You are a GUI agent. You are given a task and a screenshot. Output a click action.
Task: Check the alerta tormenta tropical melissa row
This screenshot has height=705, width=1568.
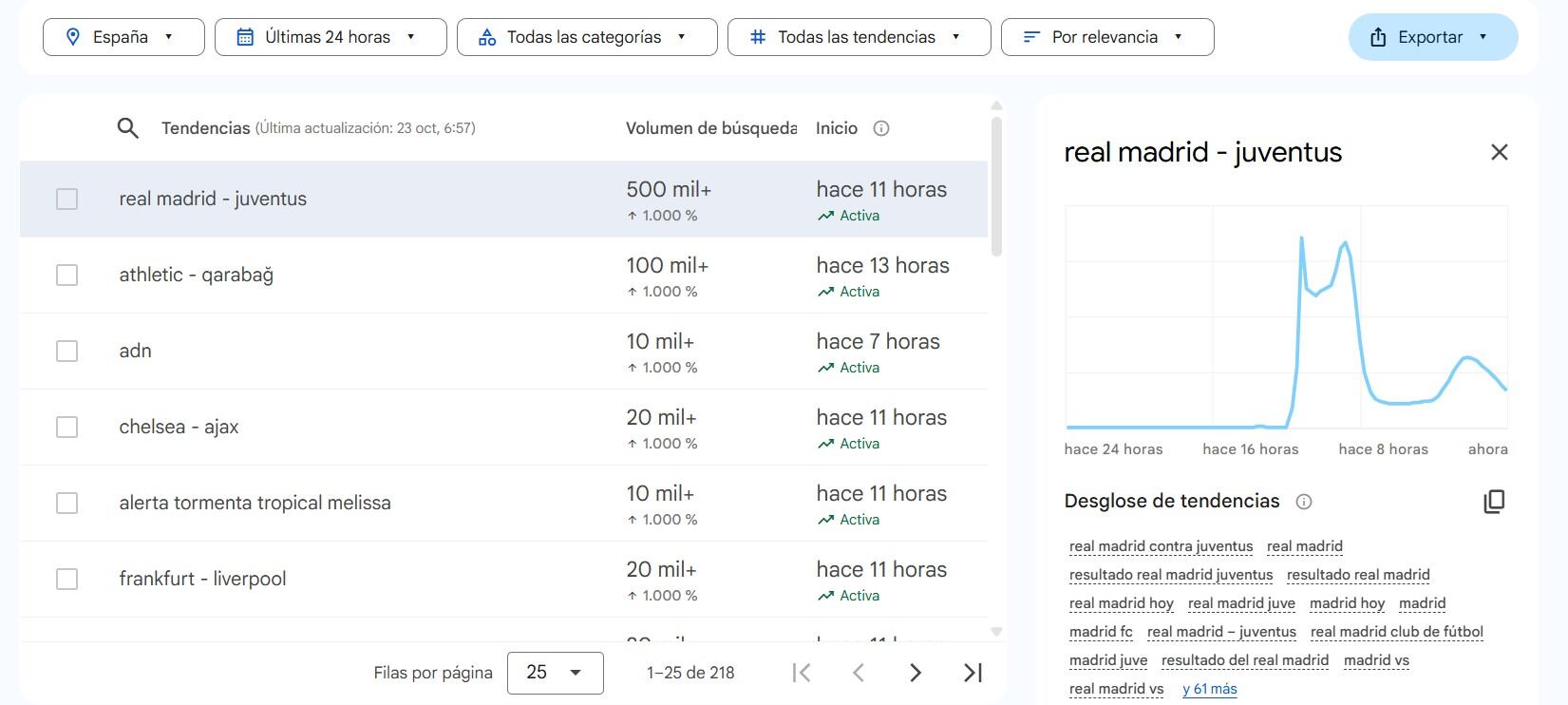coord(66,503)
